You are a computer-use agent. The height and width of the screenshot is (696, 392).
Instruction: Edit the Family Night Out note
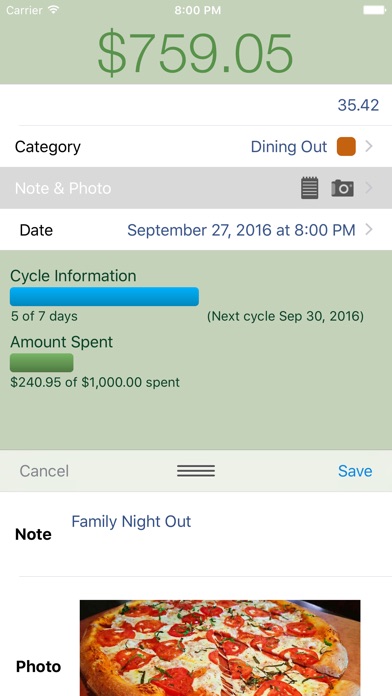click(x=131, y=522)
